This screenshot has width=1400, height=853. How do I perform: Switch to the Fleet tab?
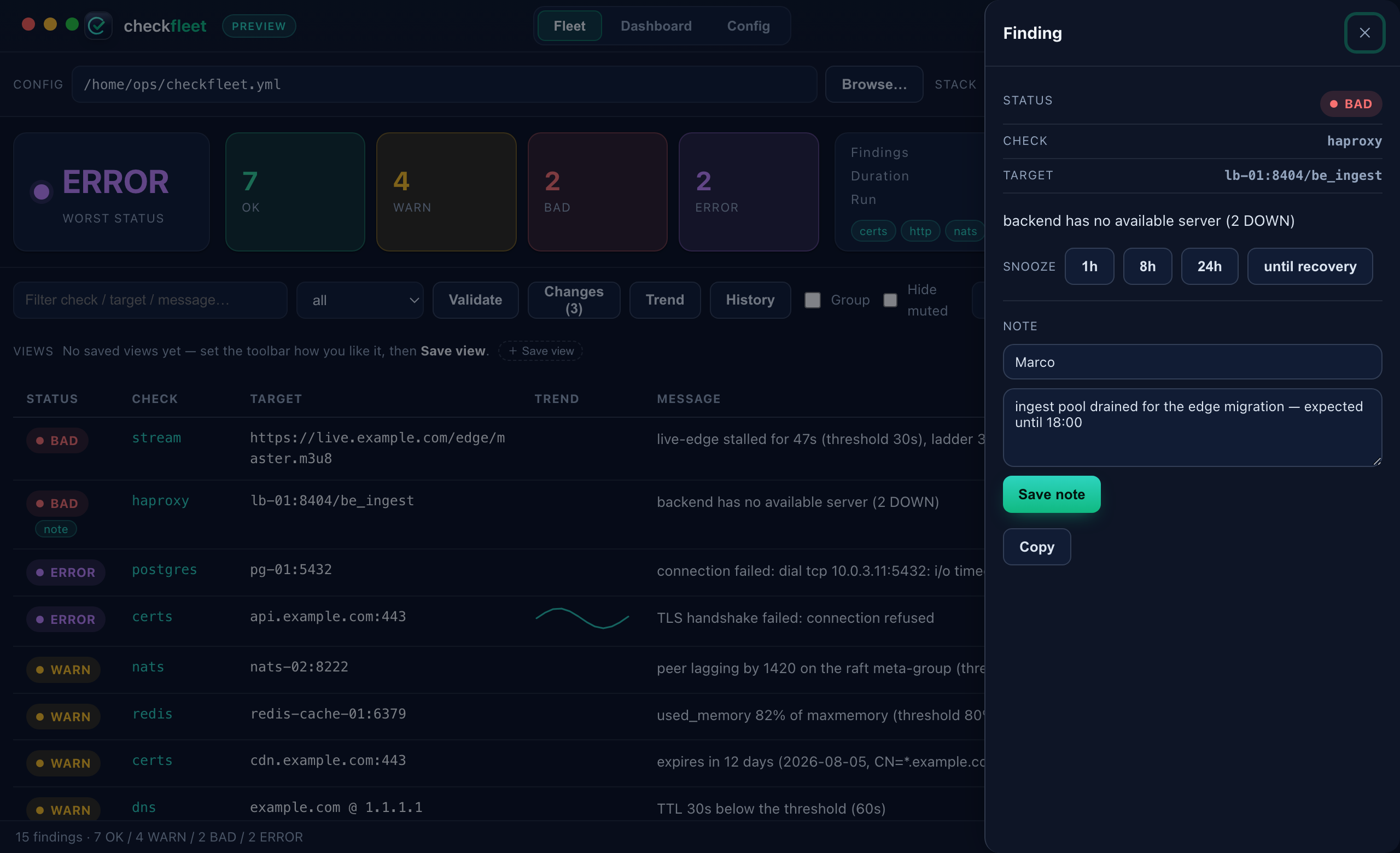(x=569, y=26)
